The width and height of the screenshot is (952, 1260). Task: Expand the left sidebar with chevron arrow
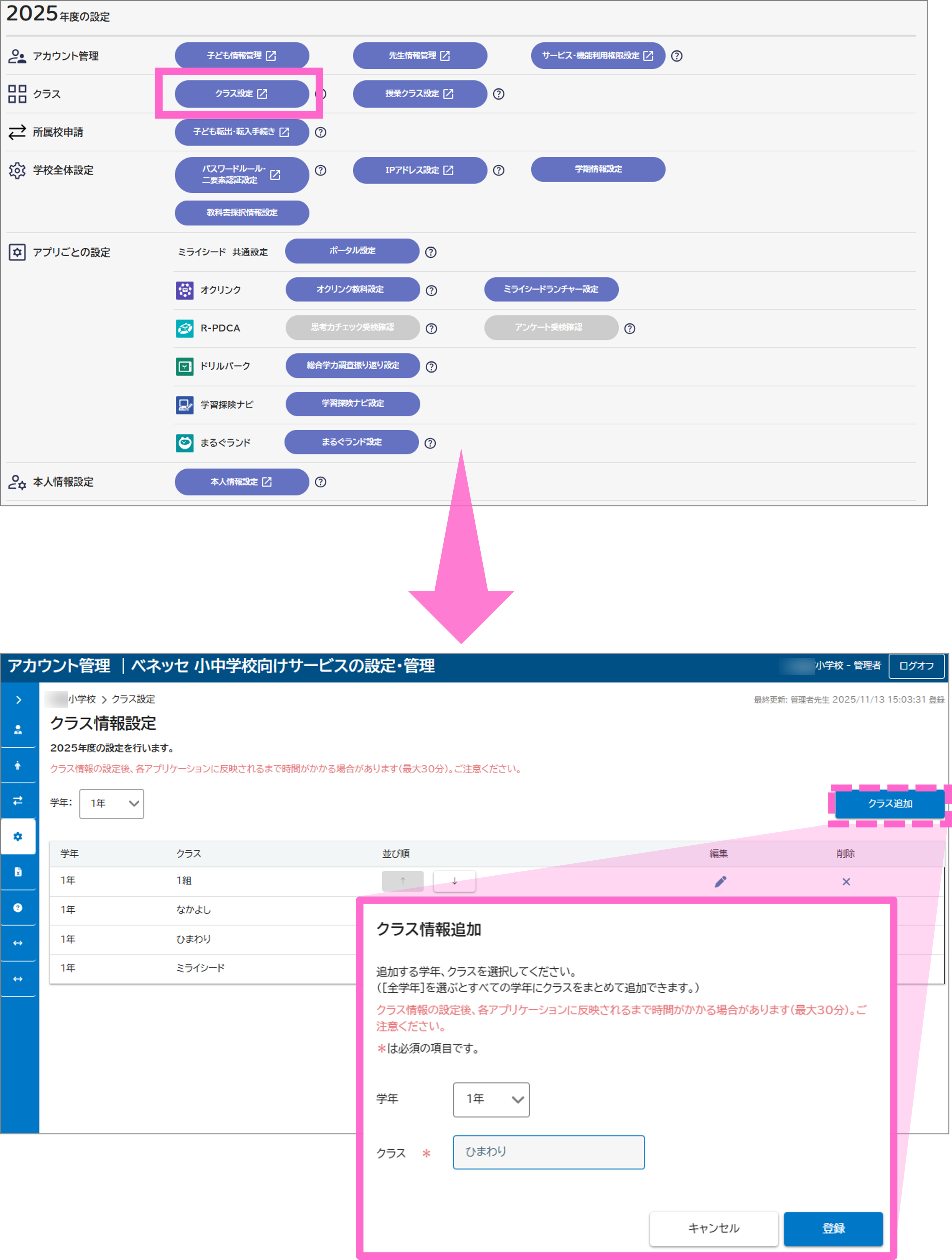point(18,699)
